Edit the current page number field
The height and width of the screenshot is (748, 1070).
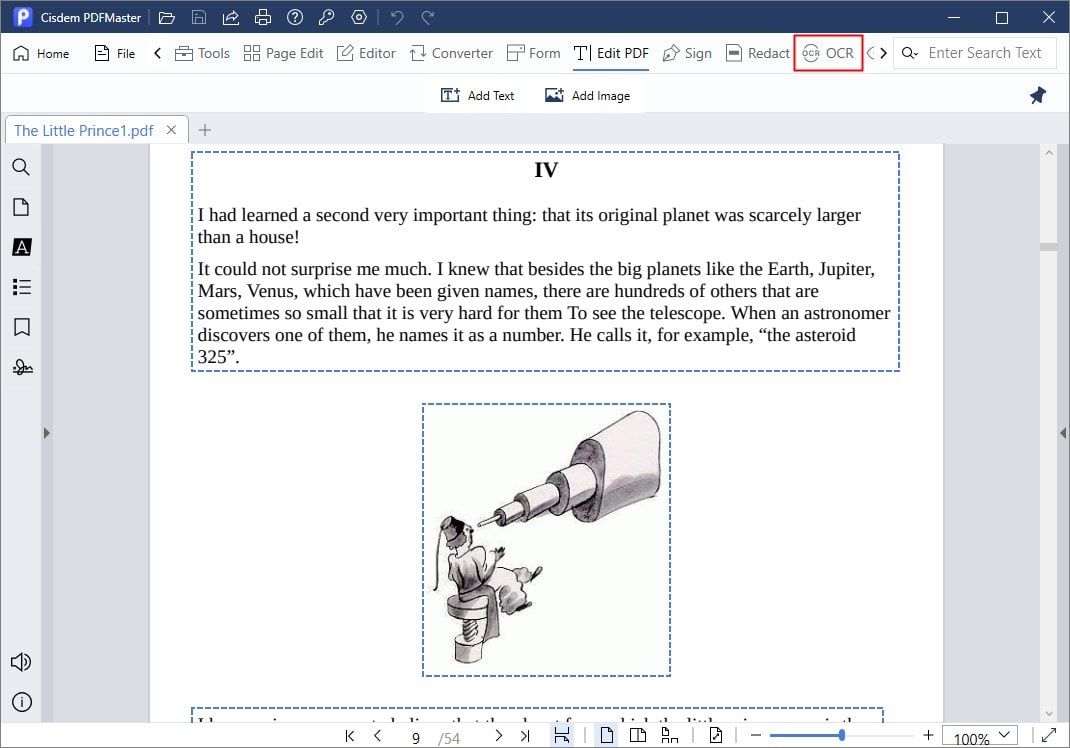click(416, 738)
